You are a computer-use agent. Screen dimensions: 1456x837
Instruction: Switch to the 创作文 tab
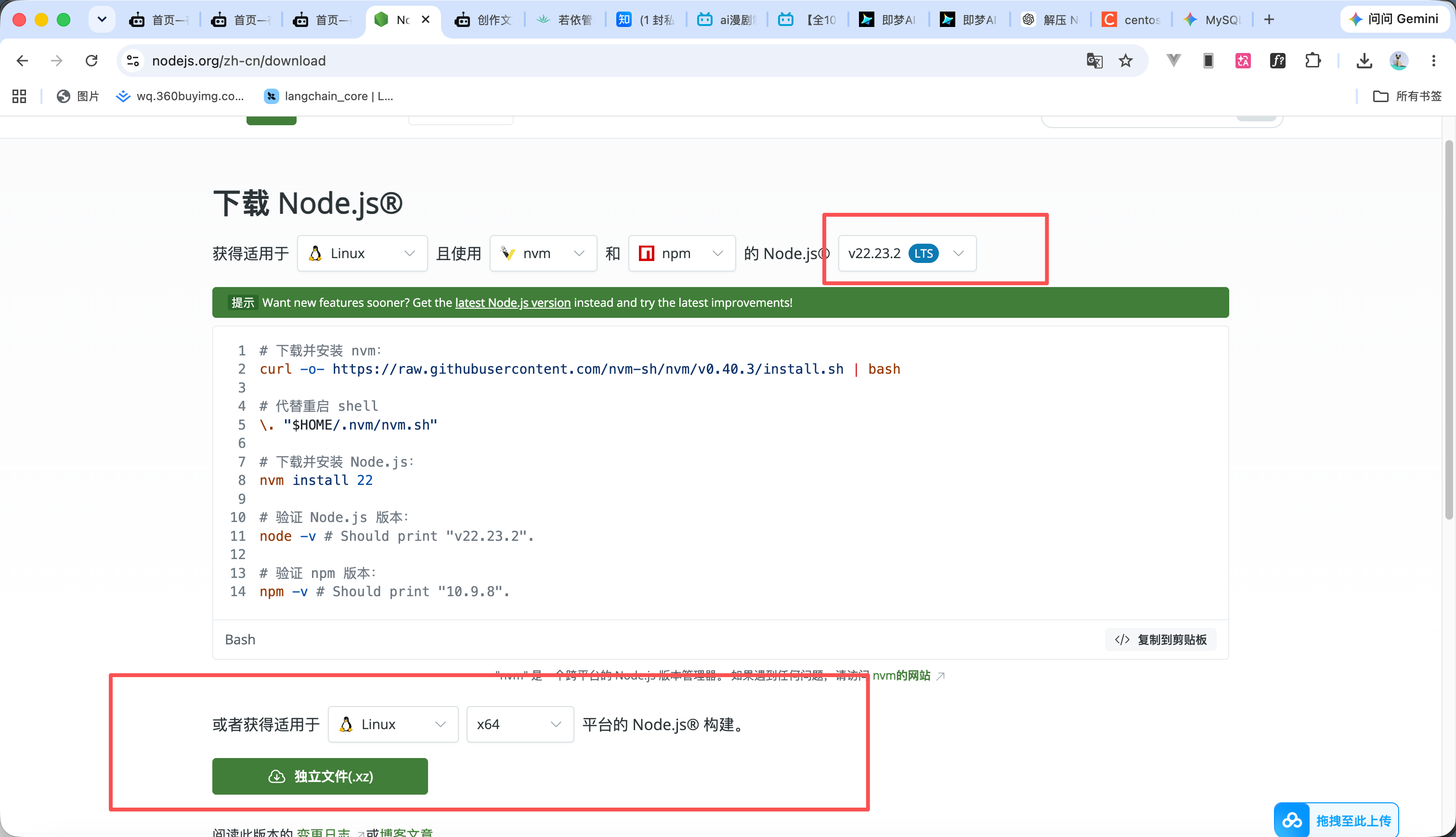[482, 20]
